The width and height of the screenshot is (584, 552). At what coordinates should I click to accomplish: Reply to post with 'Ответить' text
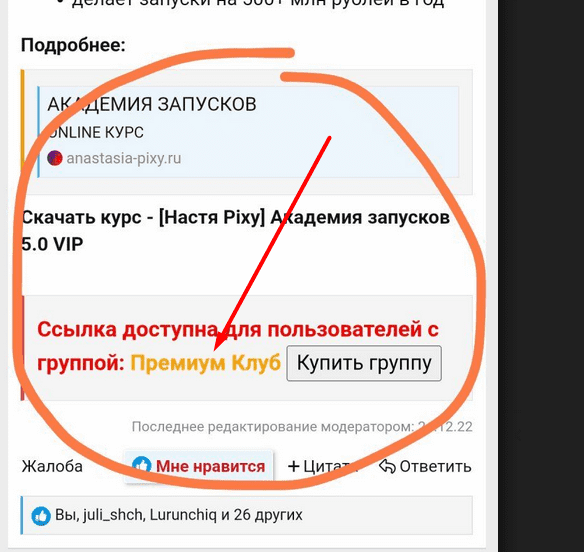435,466
